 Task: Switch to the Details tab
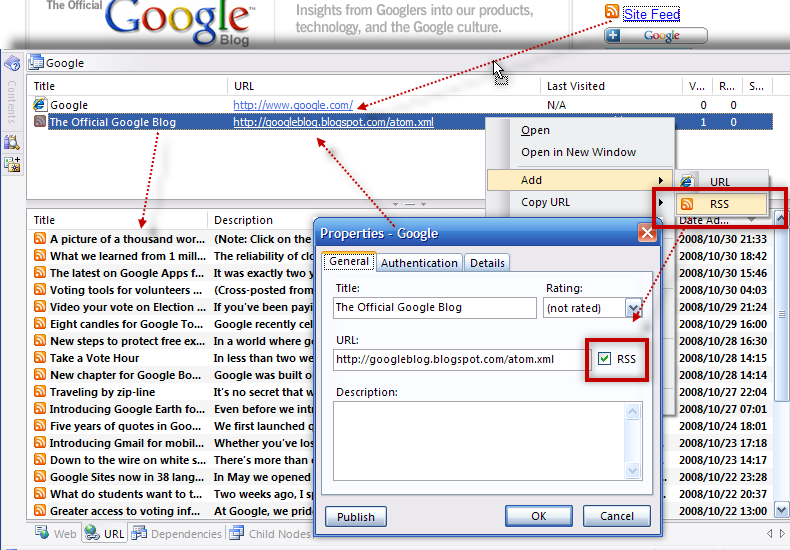tap(487, 263)
